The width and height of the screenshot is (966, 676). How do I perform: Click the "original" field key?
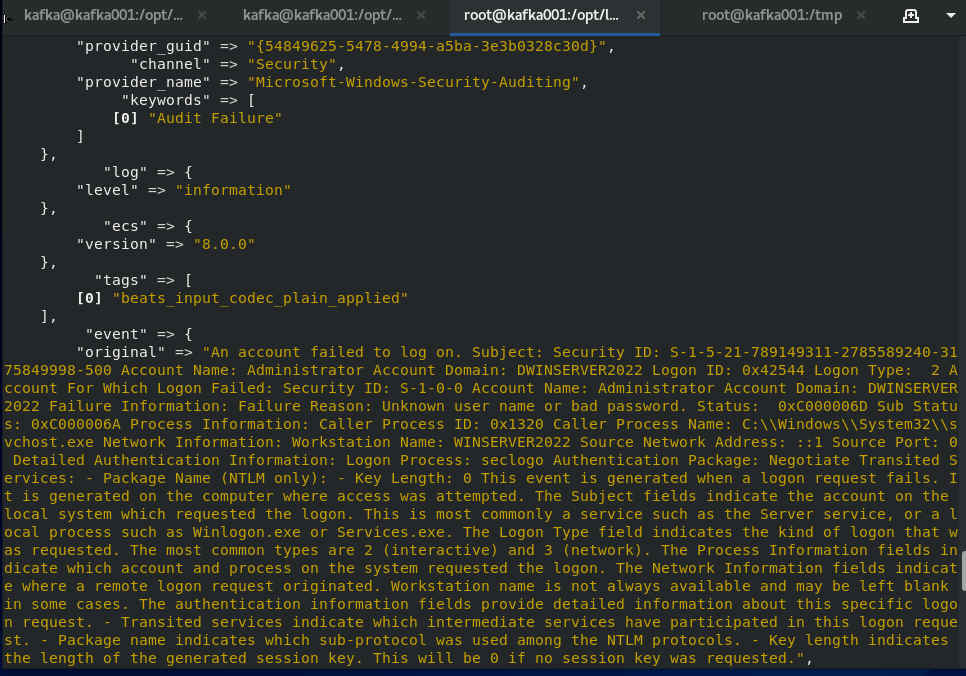tap(121, 352)
